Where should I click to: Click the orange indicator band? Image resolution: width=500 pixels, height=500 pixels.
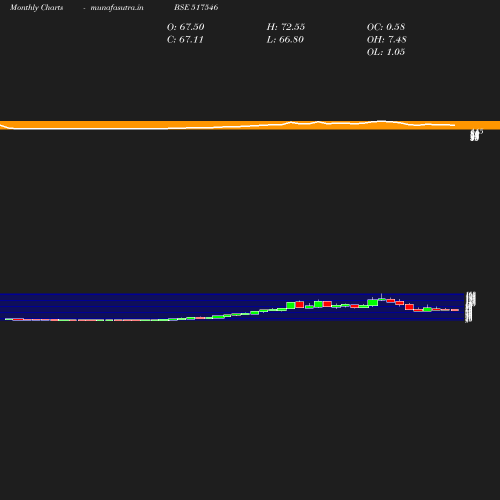pos(250,125)
